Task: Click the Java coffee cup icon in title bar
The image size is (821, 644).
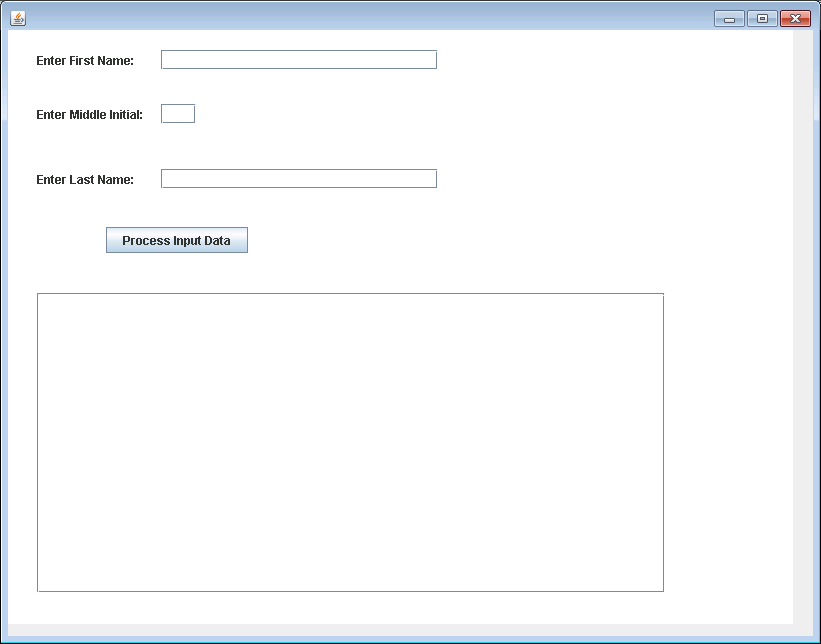Action: (18, 18)
